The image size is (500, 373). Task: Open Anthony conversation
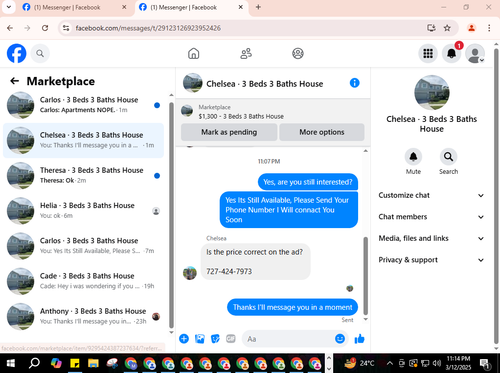point(83,316)
